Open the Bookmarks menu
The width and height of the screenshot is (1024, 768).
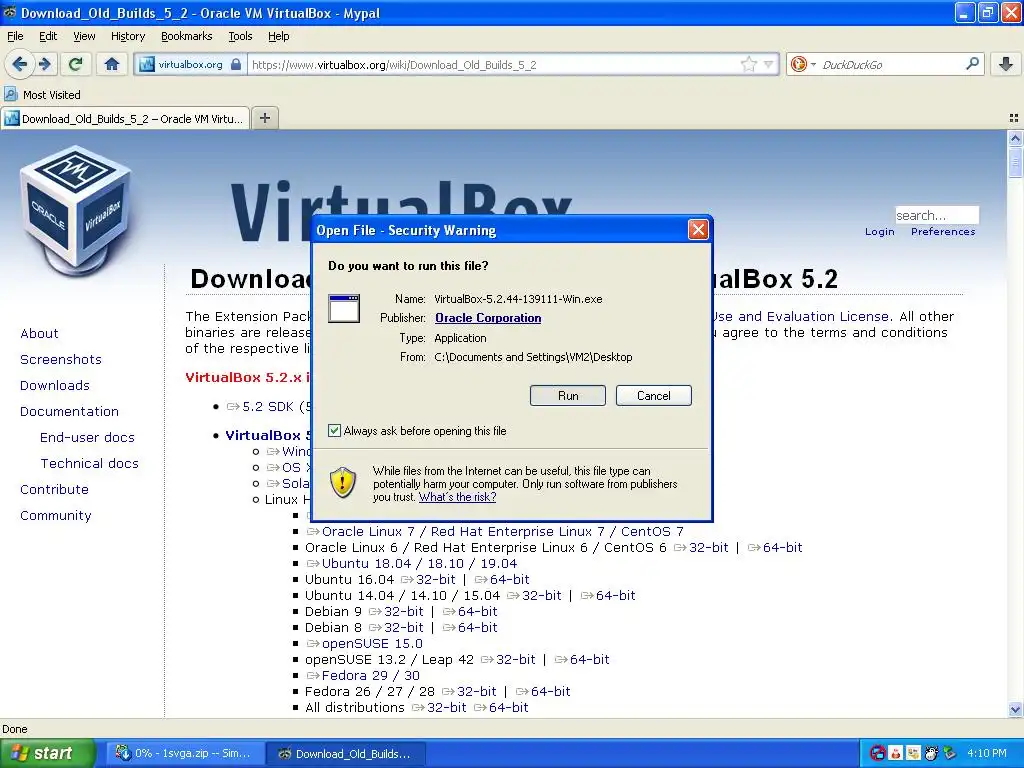[187, 36]
